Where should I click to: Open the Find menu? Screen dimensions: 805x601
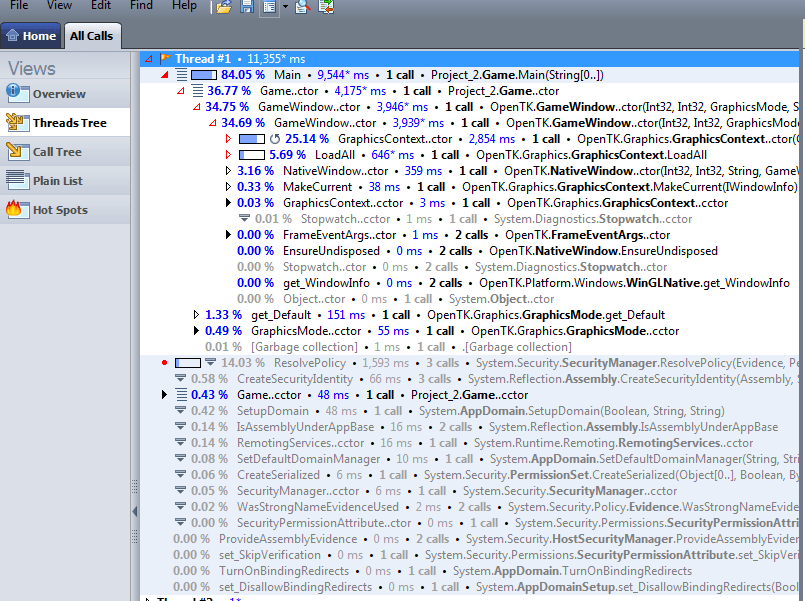[x=141, y=5]
